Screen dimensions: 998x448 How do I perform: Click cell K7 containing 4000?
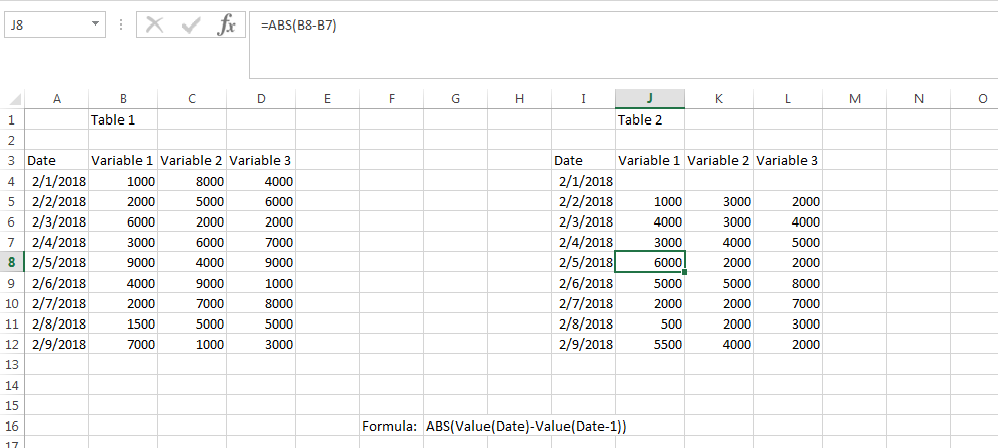(719, 242)
